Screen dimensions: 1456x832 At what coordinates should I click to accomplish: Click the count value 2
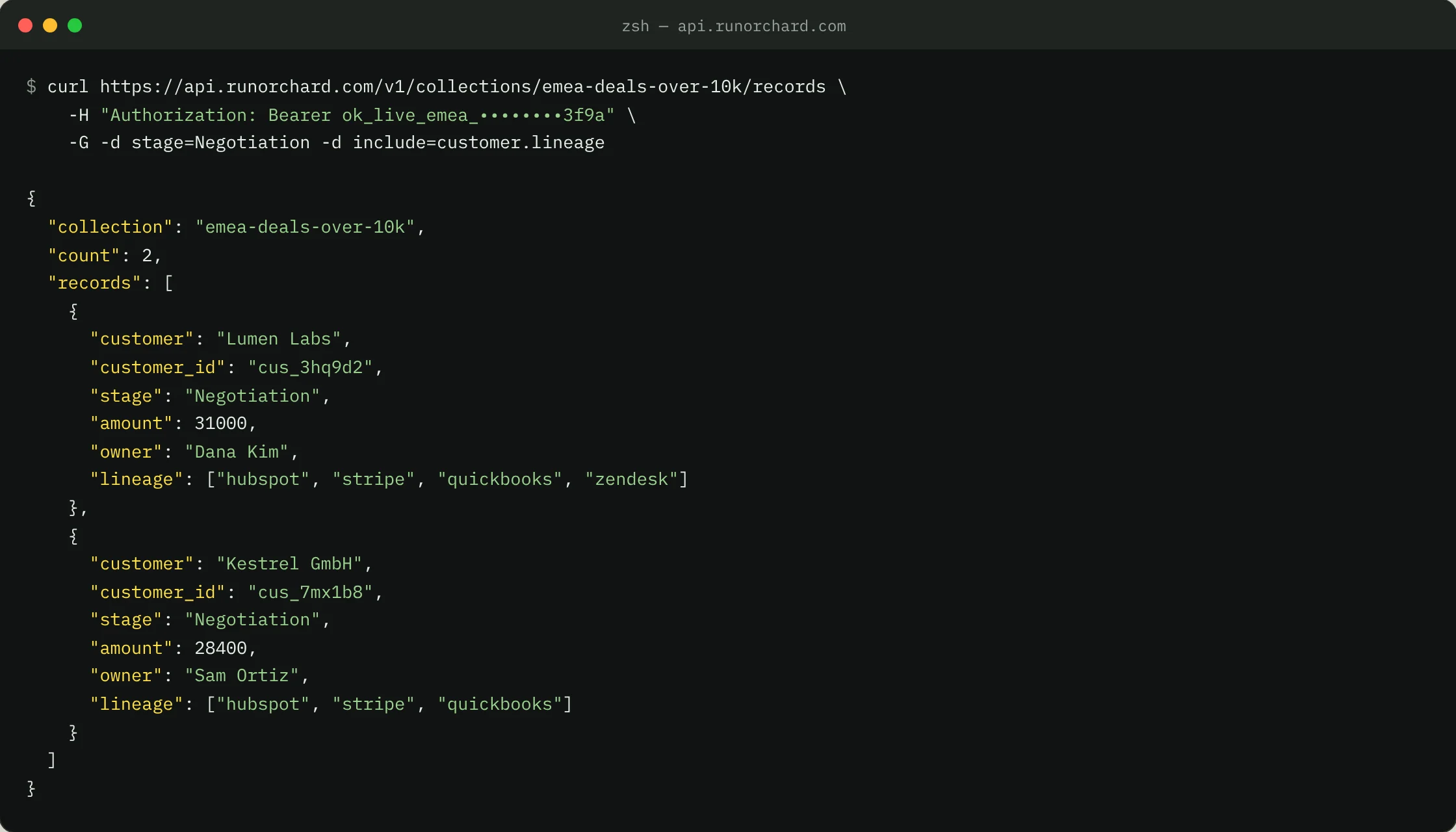click(x=147, y=255)
